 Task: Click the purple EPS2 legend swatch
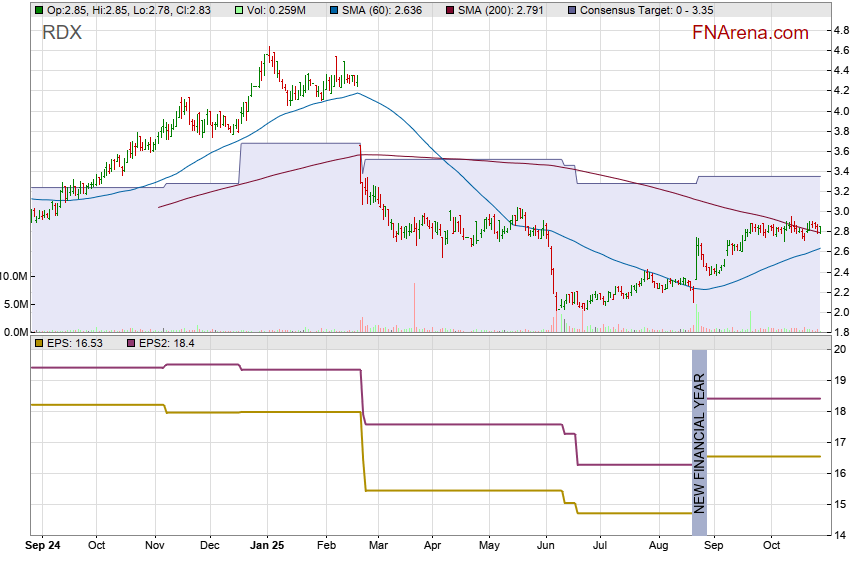129,344
